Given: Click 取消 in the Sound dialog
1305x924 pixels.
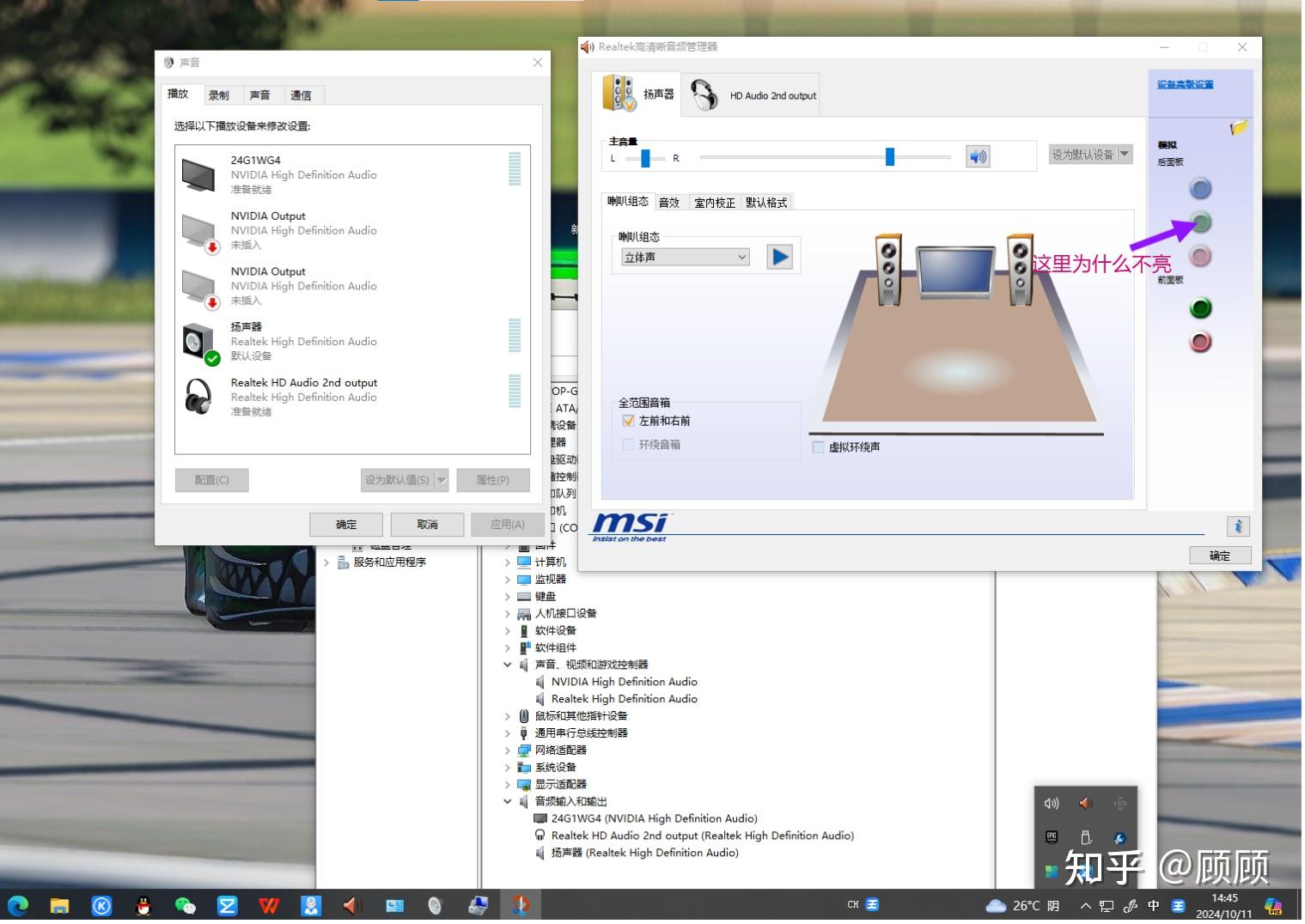Looking at the screenshot, I should pyautogui.click(x=428, y=525).
